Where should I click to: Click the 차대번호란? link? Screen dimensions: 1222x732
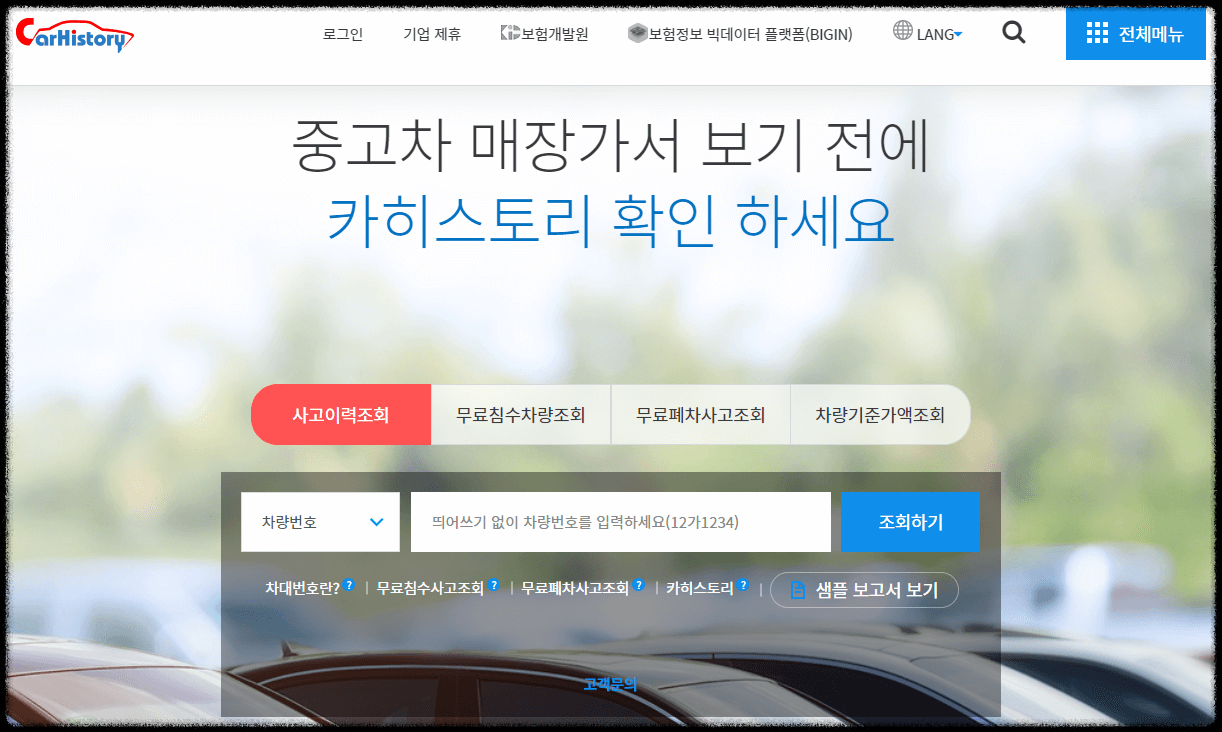(302, 588)
